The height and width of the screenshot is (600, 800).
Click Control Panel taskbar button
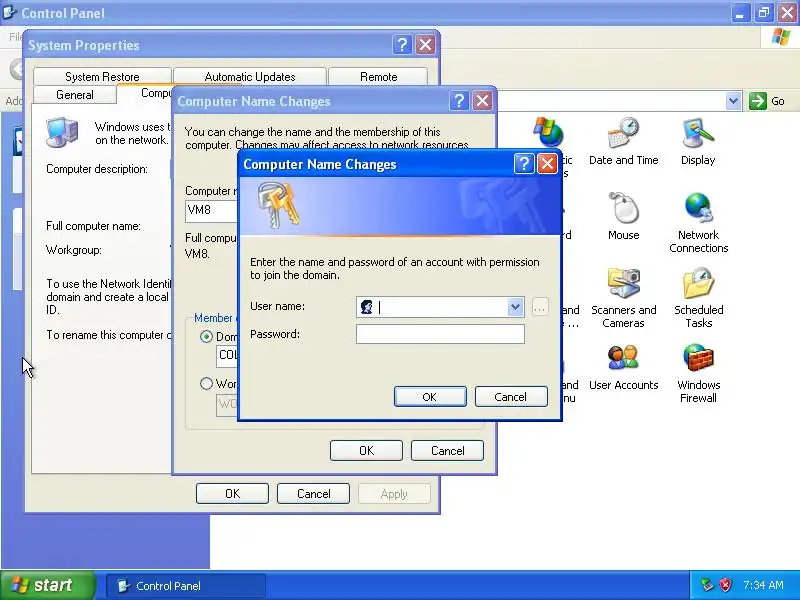tap(186, 585)
